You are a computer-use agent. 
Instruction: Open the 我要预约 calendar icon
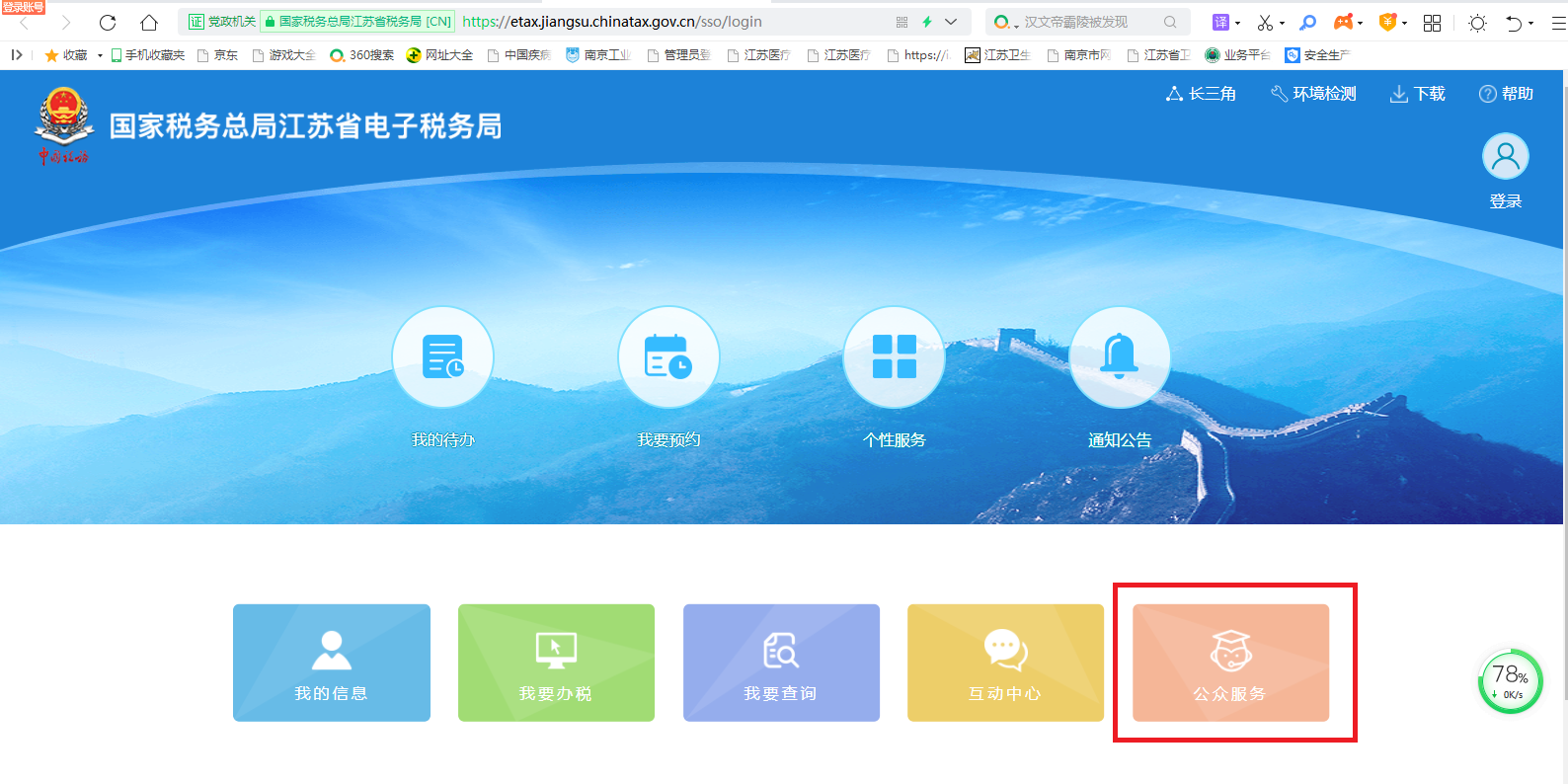668,357
